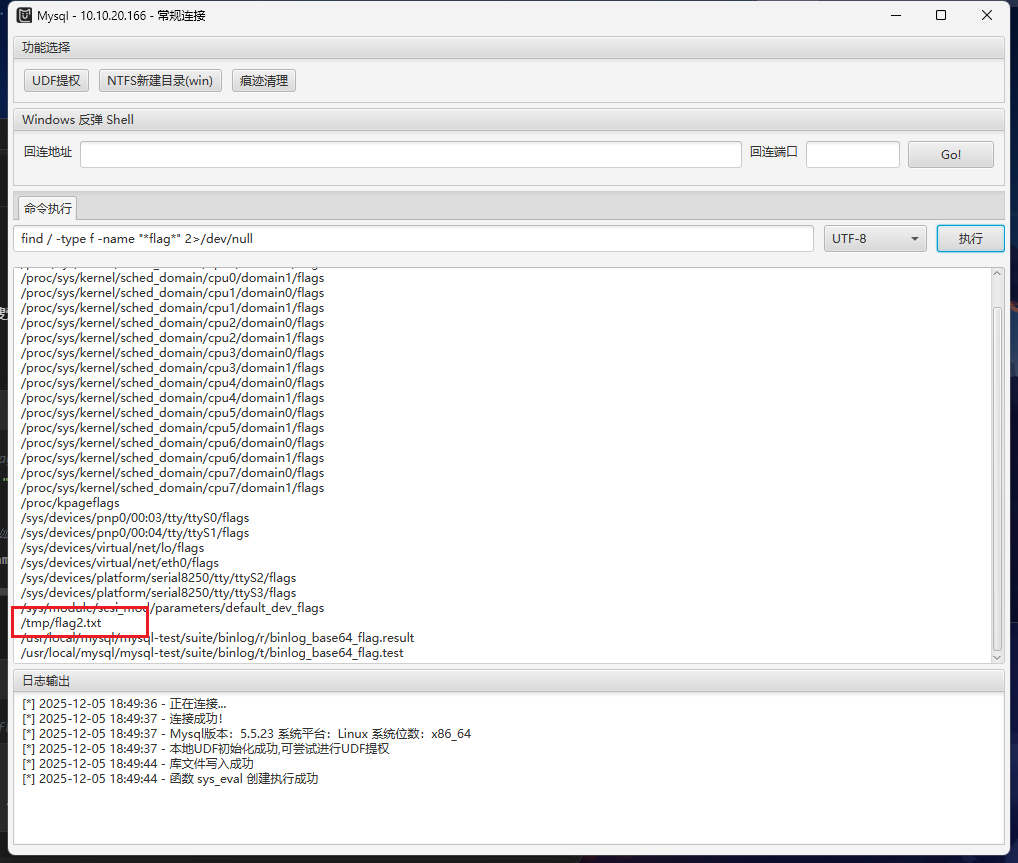
Task: Click the 回连端口 input box
Action: click(x=852, y=154)
